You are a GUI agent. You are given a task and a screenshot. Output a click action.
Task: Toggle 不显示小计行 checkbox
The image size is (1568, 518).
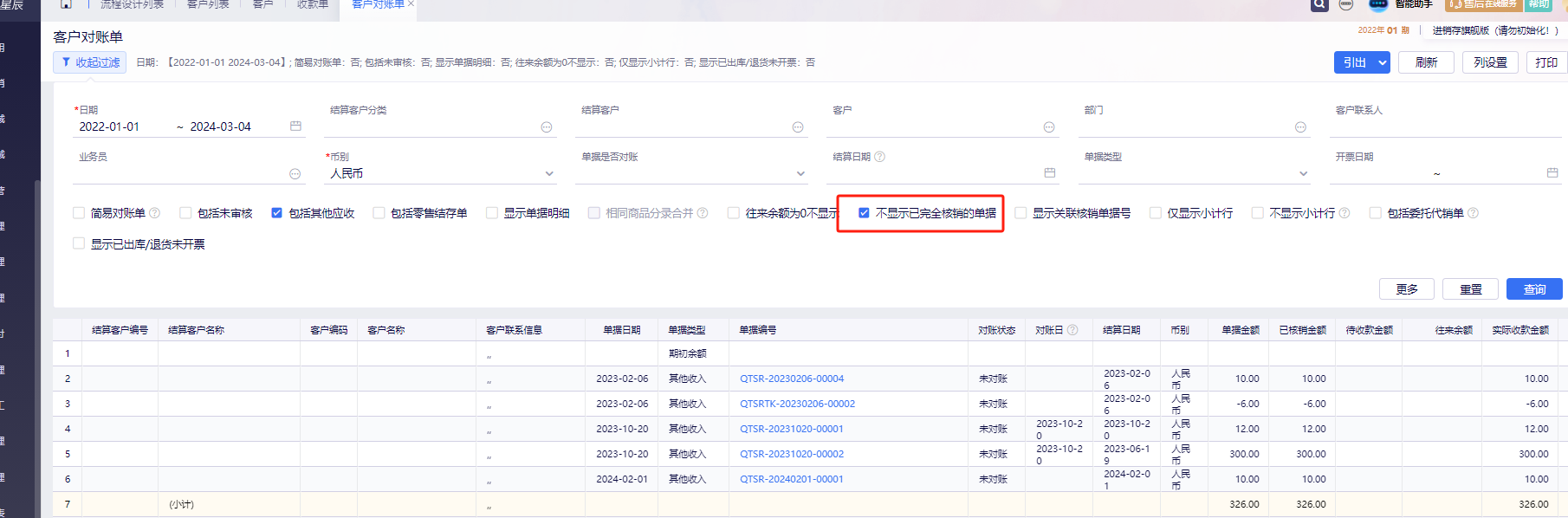coord(1257,213)
